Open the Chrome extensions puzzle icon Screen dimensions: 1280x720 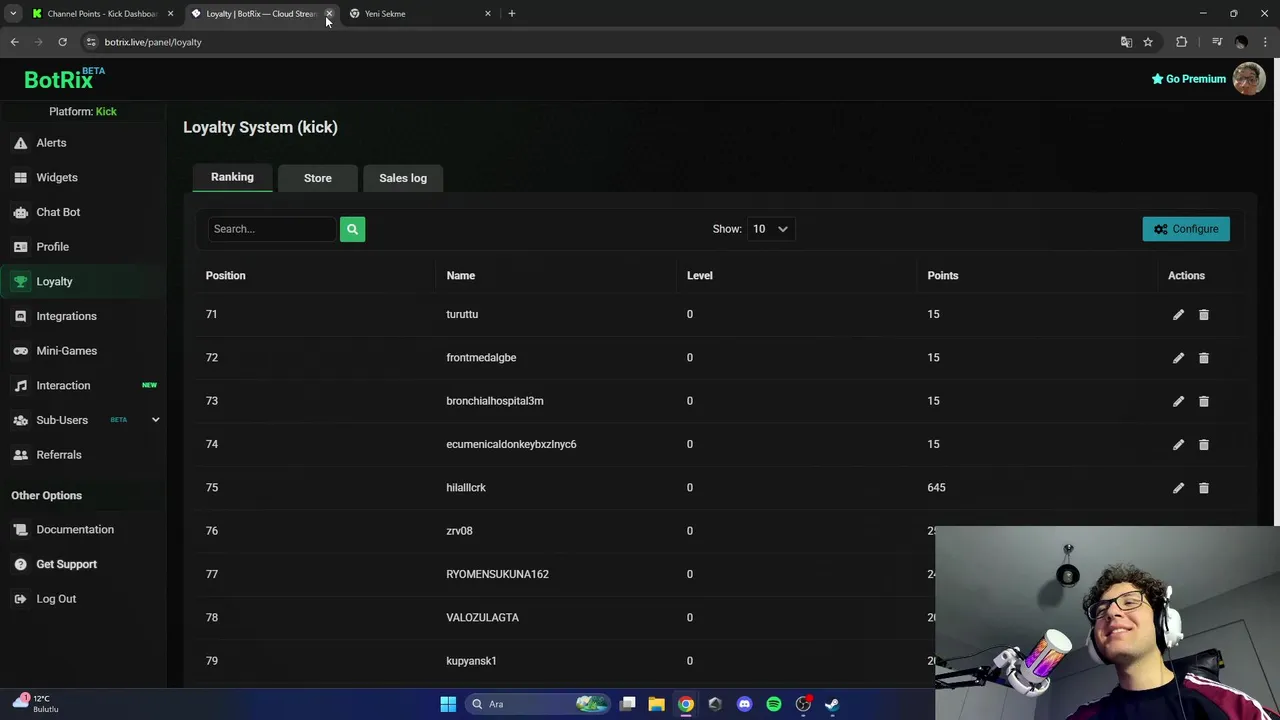[1182, 42]
